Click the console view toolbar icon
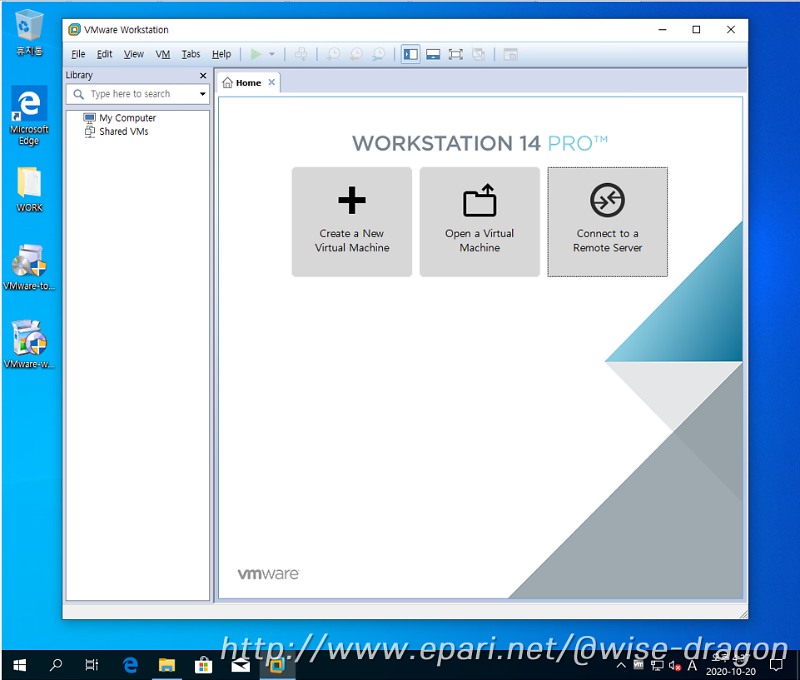Screen dimensions: 800x680 tap(511, 54)
